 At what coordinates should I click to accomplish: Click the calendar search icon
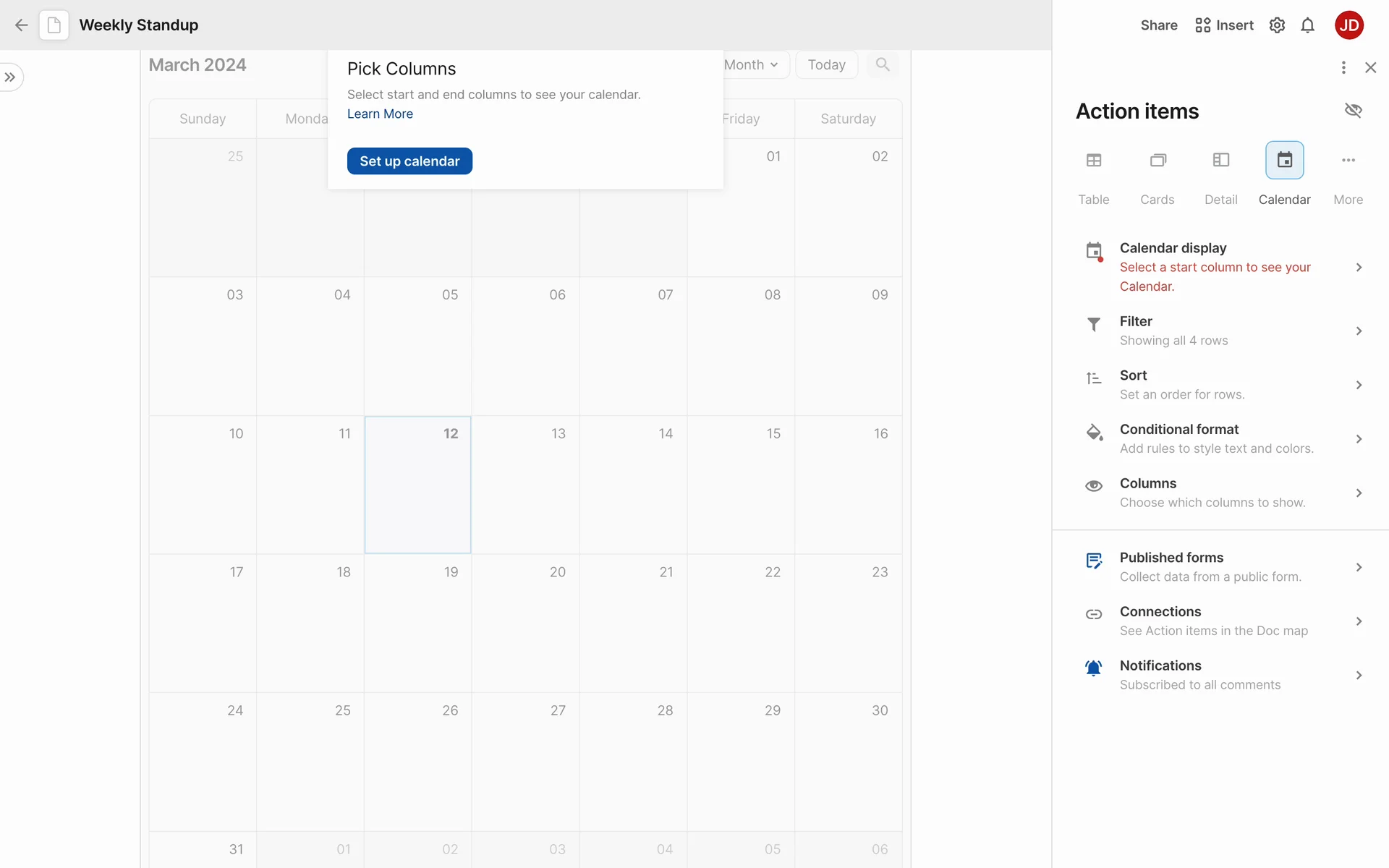coord(882,64)
